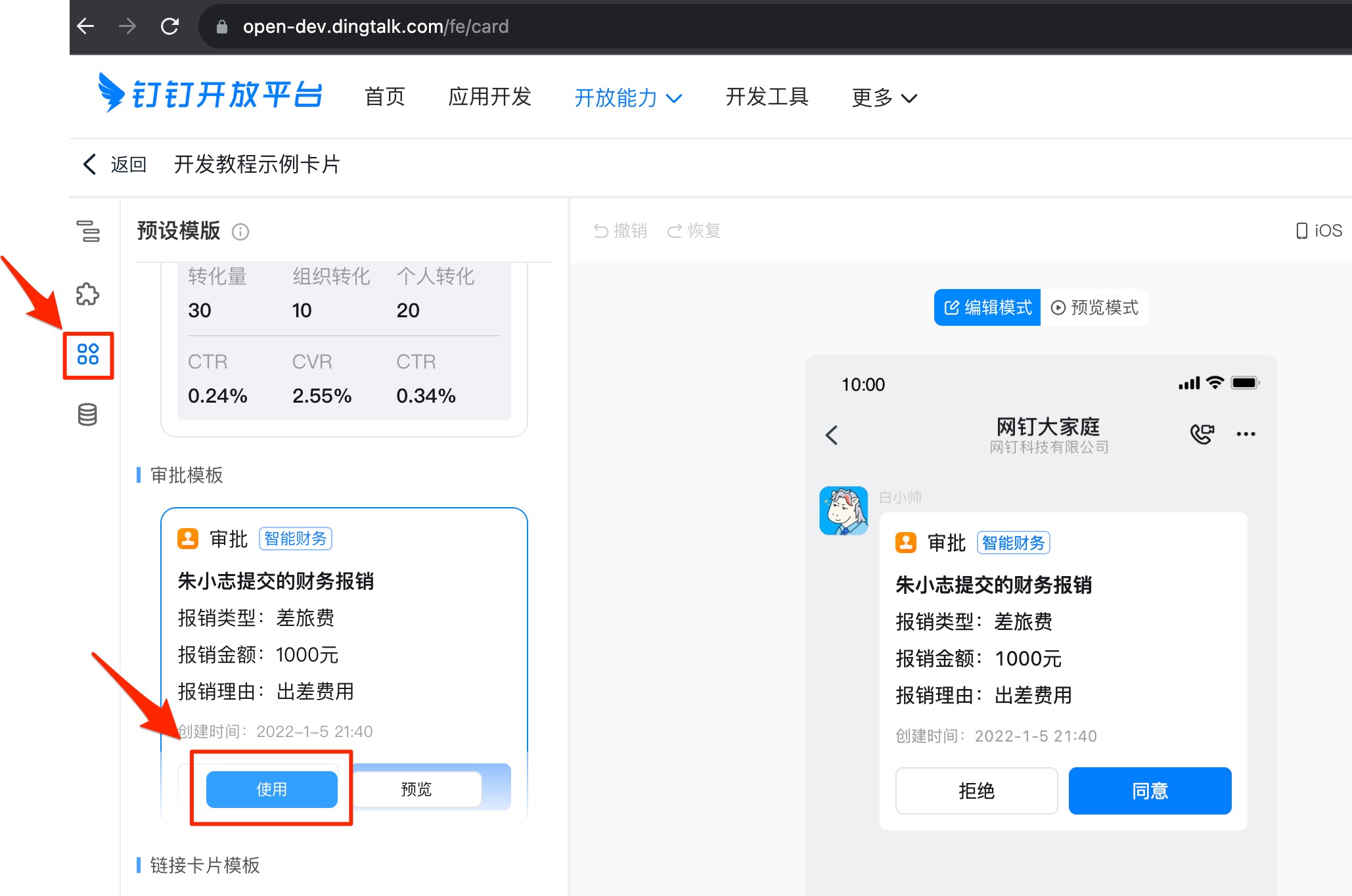Image resolution: width=1352 pixels, height=896 pixels.
Task: Click 网钉大家庭 chat title
Action: click(1048, 427)
